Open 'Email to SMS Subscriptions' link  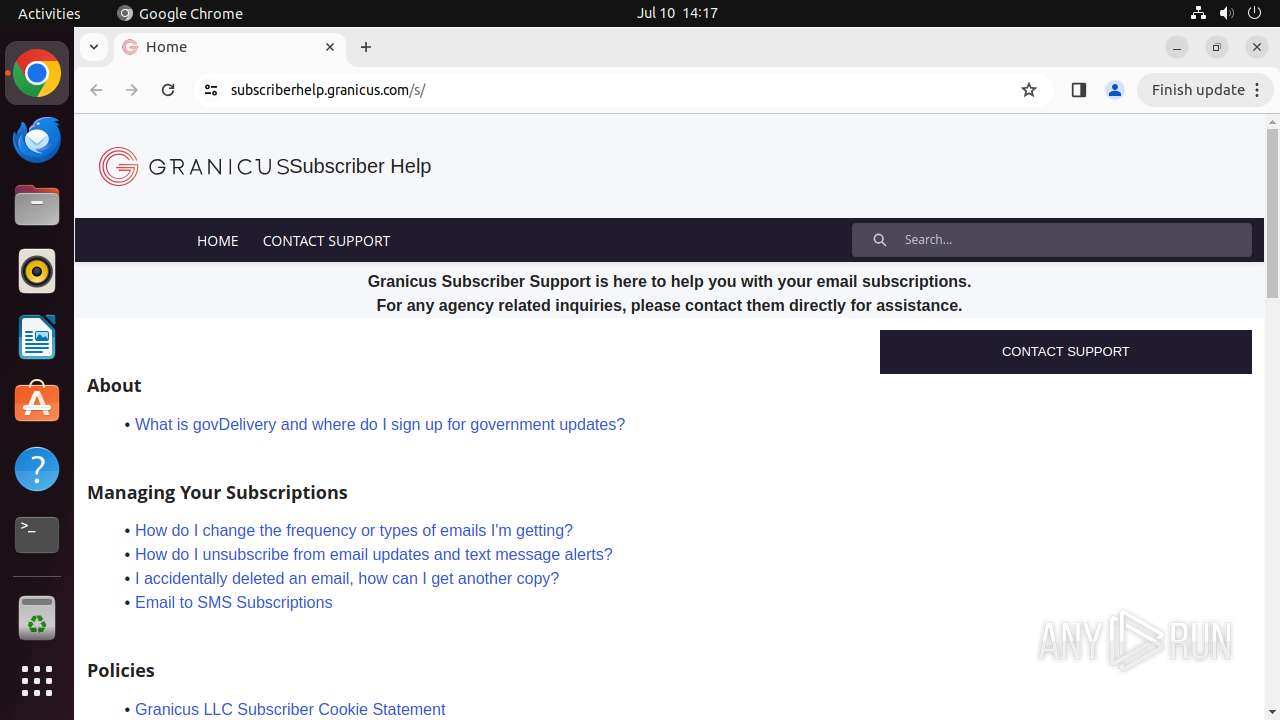click(234, 603)
